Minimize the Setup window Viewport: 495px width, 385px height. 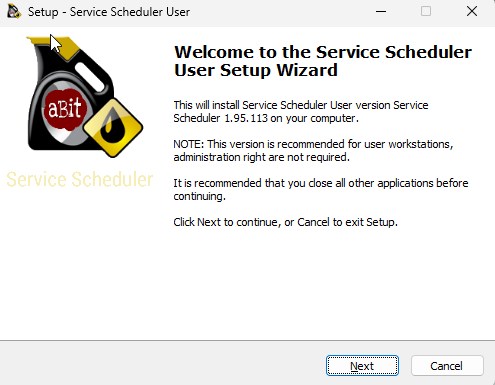coord(381,11)
